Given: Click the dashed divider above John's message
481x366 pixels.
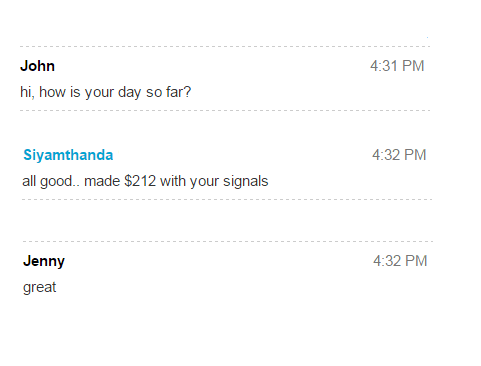Looking at the screenshot, I should (225, 47).
